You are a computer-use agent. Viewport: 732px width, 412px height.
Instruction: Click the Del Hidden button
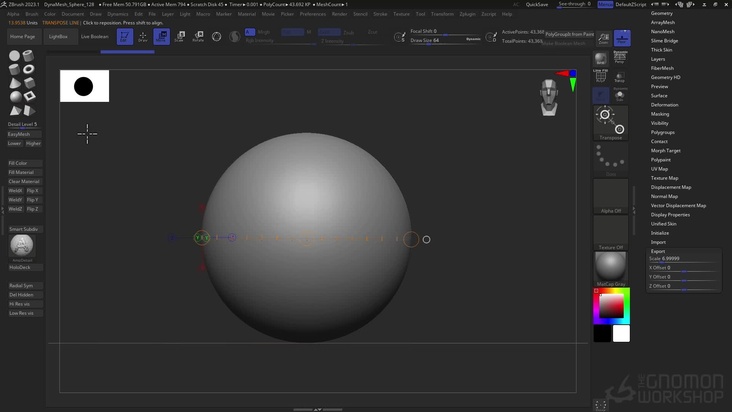coord(25,295)
